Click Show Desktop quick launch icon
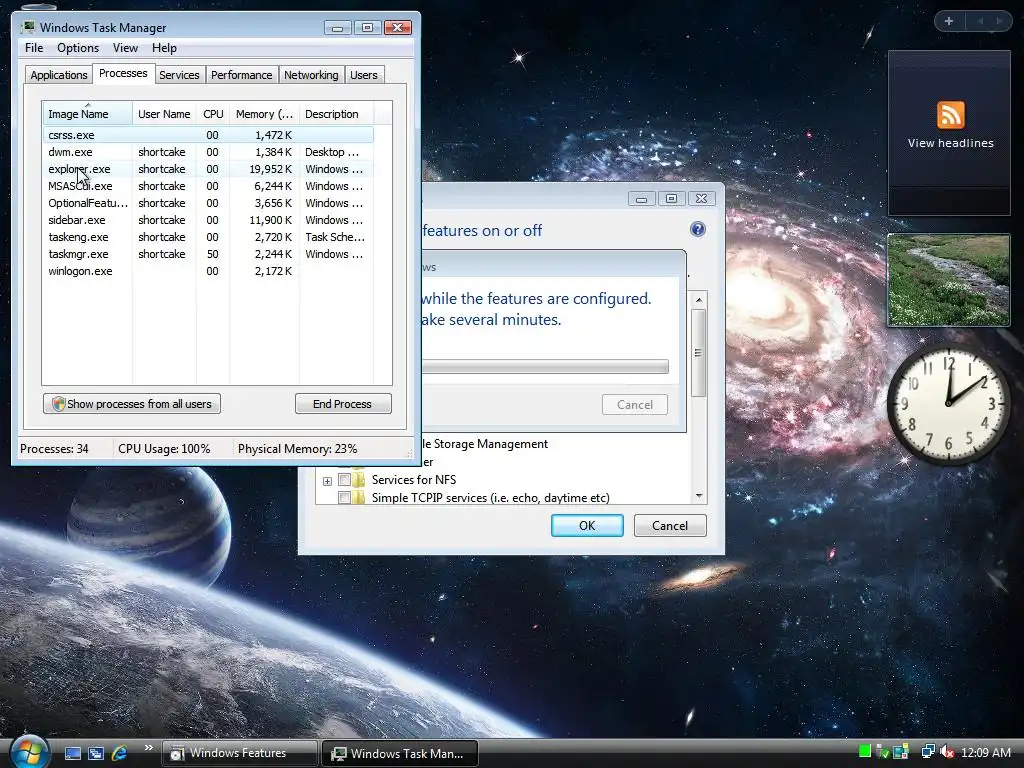 tap(72, 753)
